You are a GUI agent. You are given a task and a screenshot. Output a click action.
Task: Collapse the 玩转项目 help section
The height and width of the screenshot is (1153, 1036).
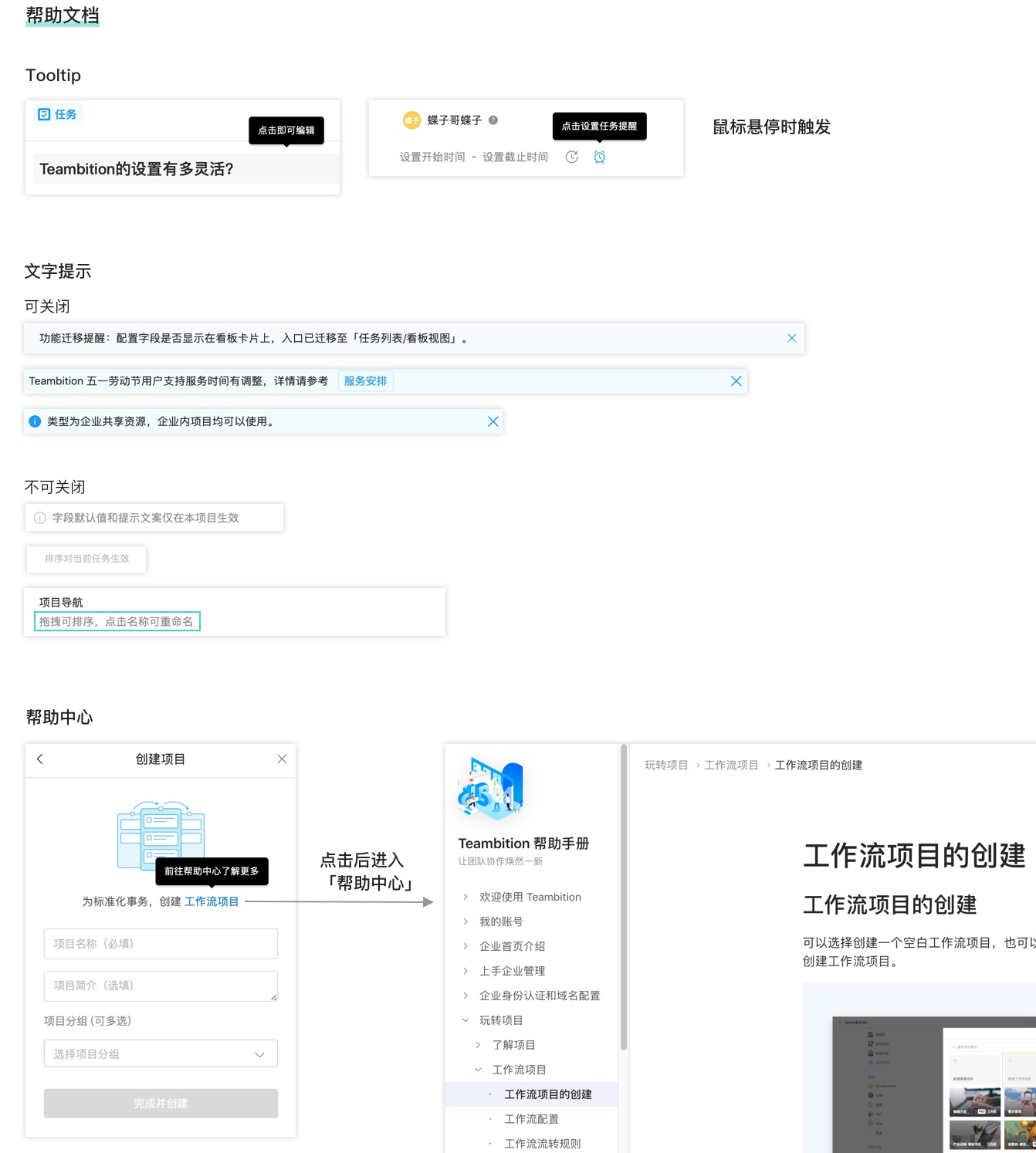tap(466, 1020)
